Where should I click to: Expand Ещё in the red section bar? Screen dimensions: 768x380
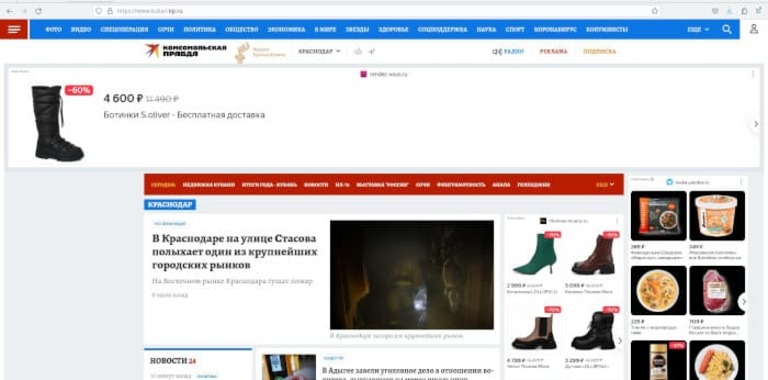605,185
